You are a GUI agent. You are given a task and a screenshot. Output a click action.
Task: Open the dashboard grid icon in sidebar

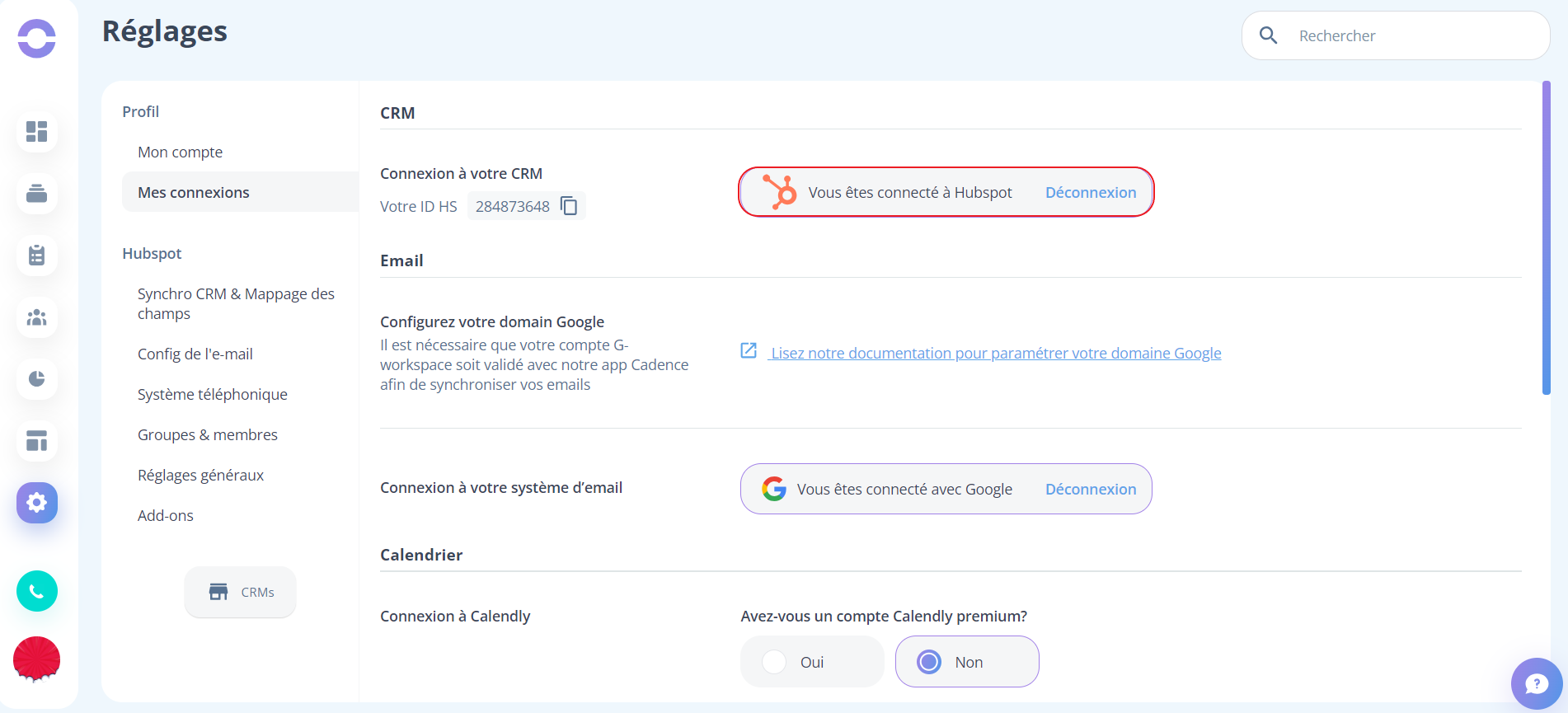click(x=36, y=132)
